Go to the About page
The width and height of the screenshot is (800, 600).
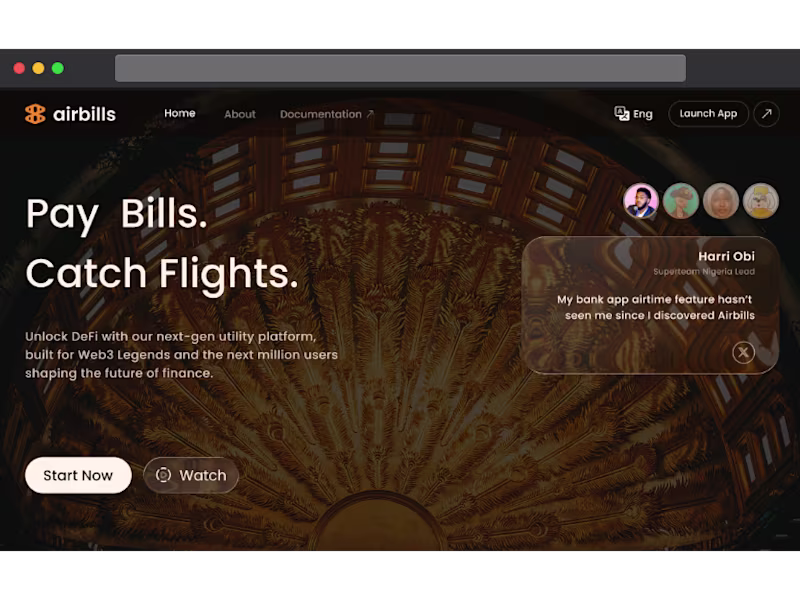click(240, 114)
